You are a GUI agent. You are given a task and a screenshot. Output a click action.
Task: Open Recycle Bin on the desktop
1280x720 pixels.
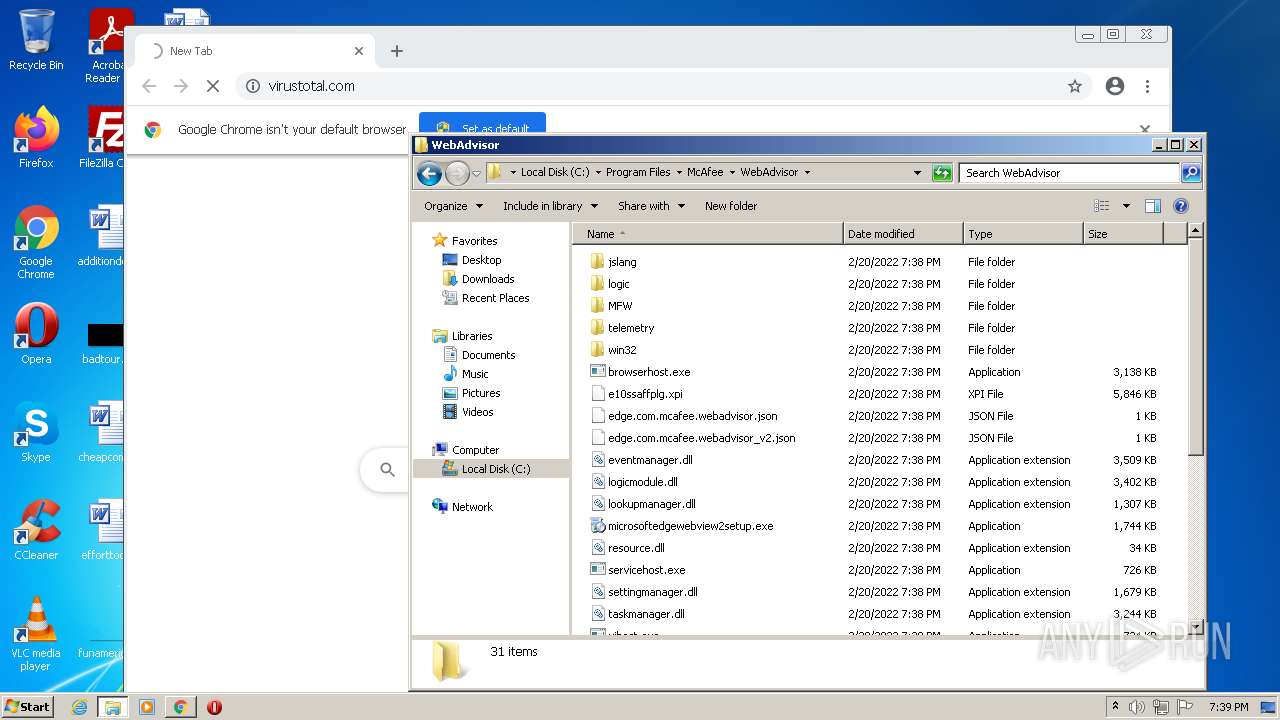36,41
